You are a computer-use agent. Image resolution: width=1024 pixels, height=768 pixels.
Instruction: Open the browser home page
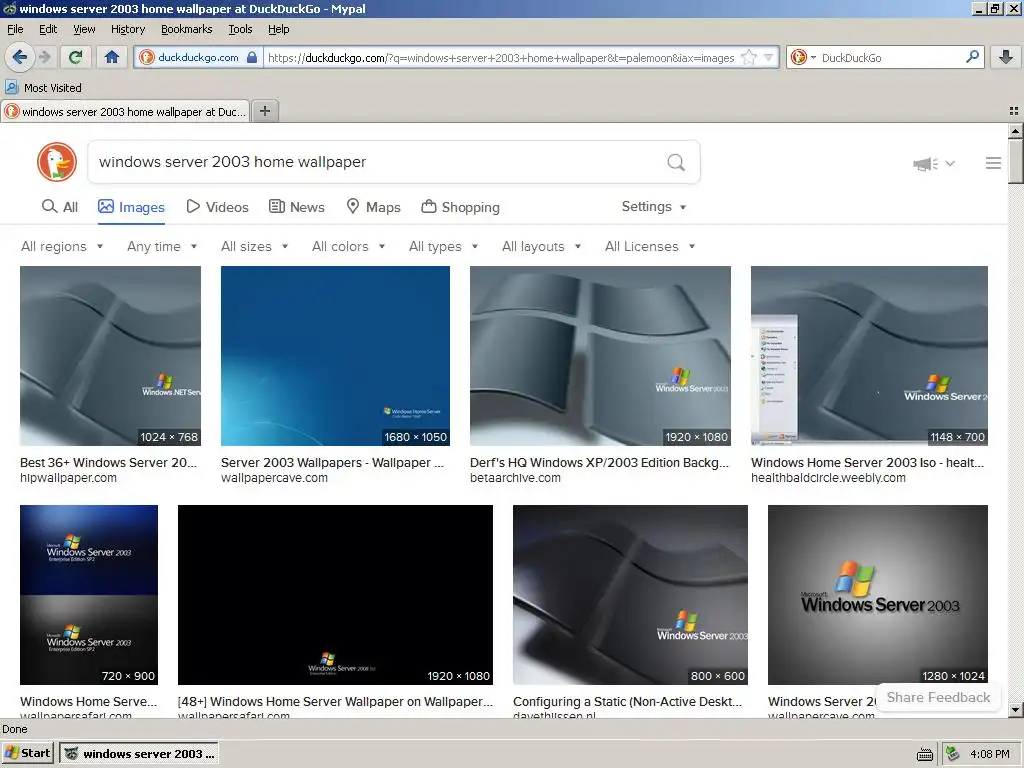point(112,57)
